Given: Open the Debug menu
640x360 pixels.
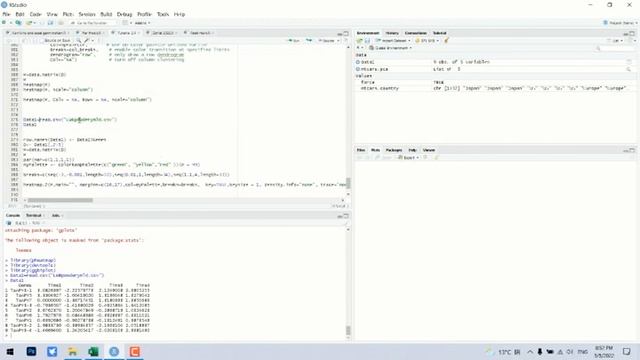Looking at the screenshot, I should coord(124,14).
